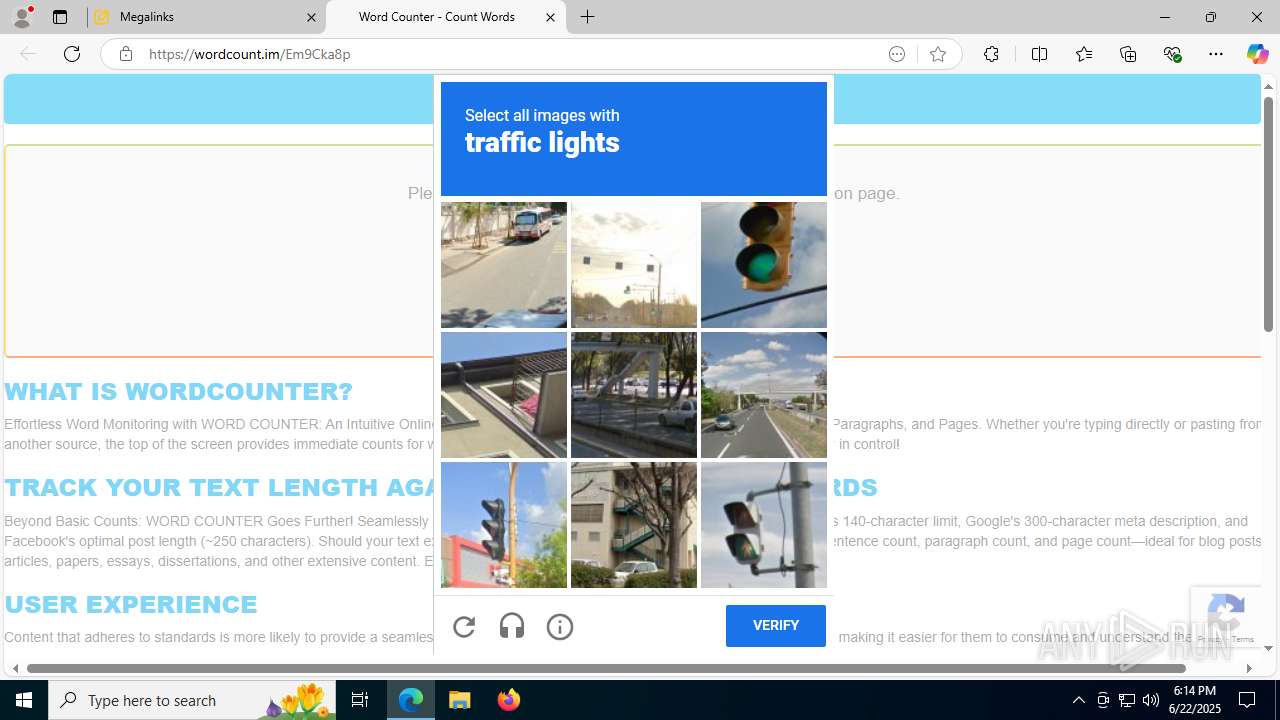Image resolution: width=1280 pixels, height=720 pixels.
Task: Show hidden system tray icons
Action: (1078, 700)
